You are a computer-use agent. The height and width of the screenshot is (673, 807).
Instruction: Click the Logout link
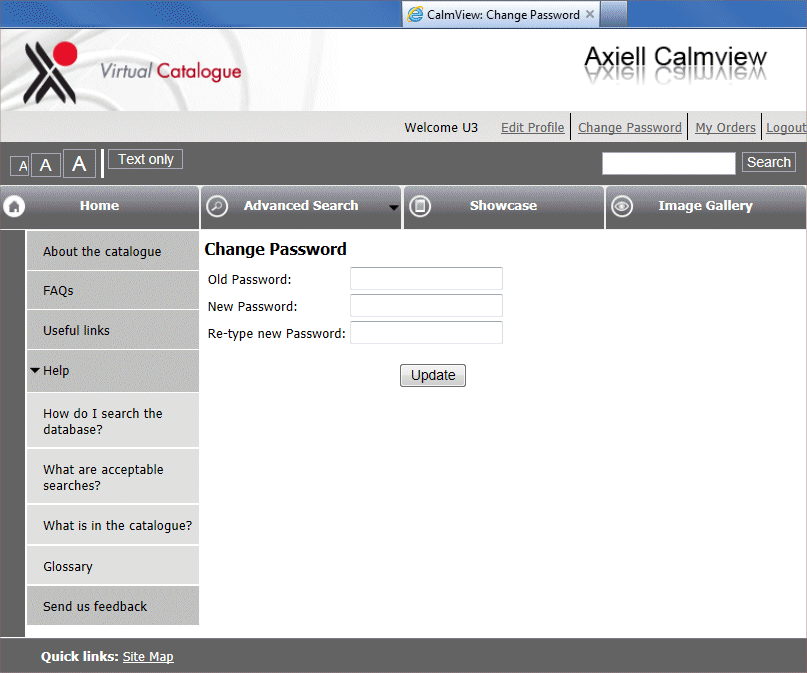(786, 127)
